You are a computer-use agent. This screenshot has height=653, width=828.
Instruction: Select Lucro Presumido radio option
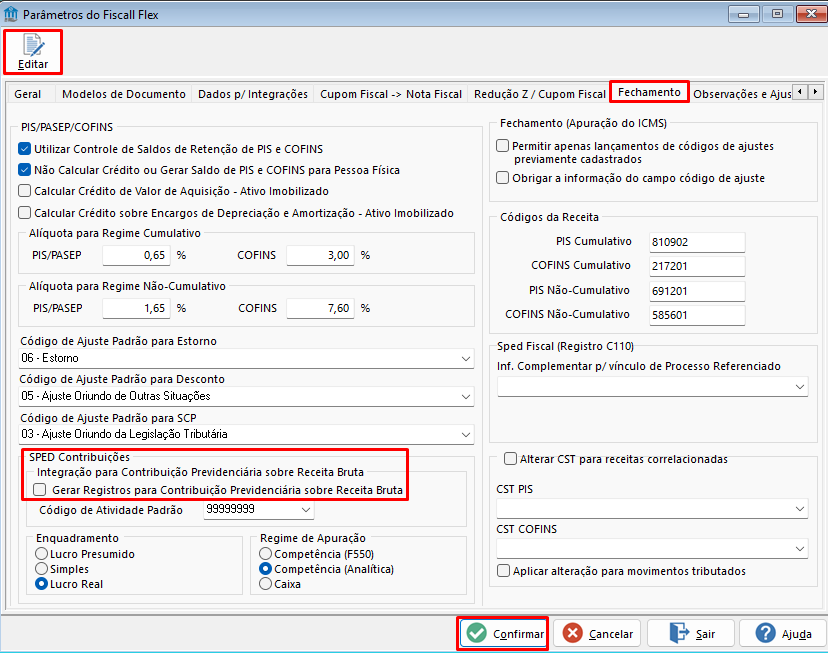[41, 554]
